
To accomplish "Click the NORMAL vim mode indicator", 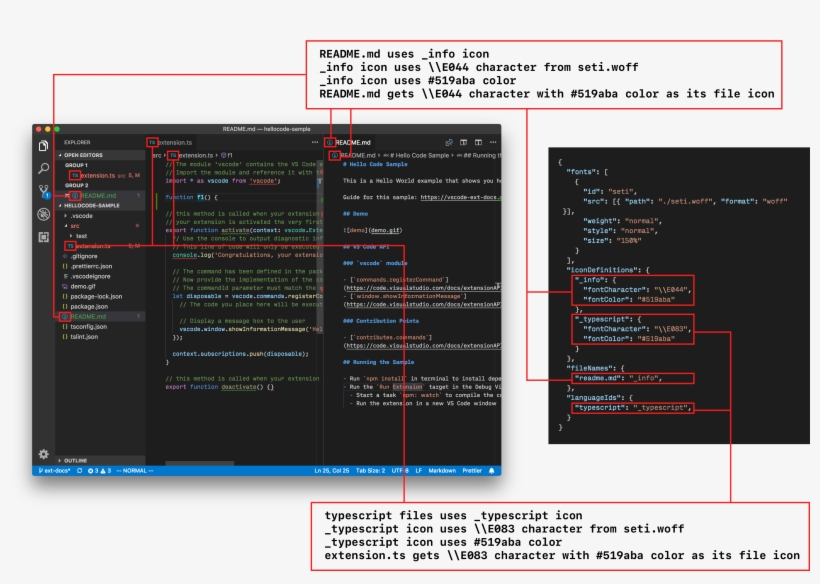I will pos(135,471).
